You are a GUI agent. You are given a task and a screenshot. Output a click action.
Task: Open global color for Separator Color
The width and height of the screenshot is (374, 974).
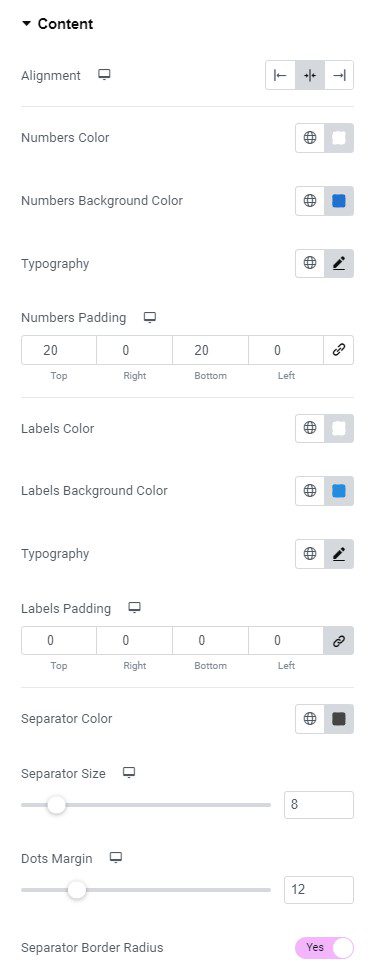[309, 719]
